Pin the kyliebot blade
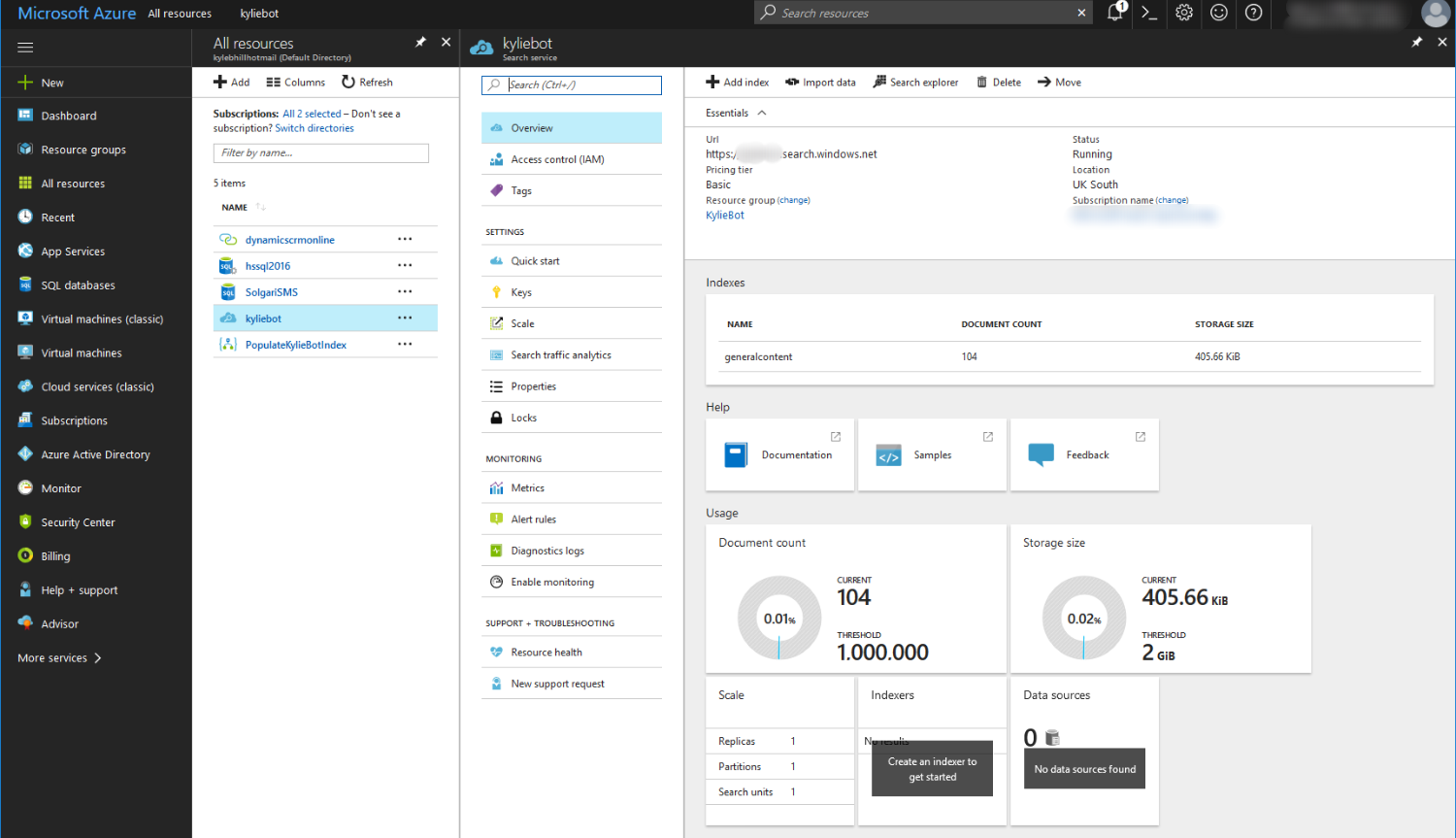Image resolution: width=1456 pixels, height=838 pixels. tap(1417, 42)
